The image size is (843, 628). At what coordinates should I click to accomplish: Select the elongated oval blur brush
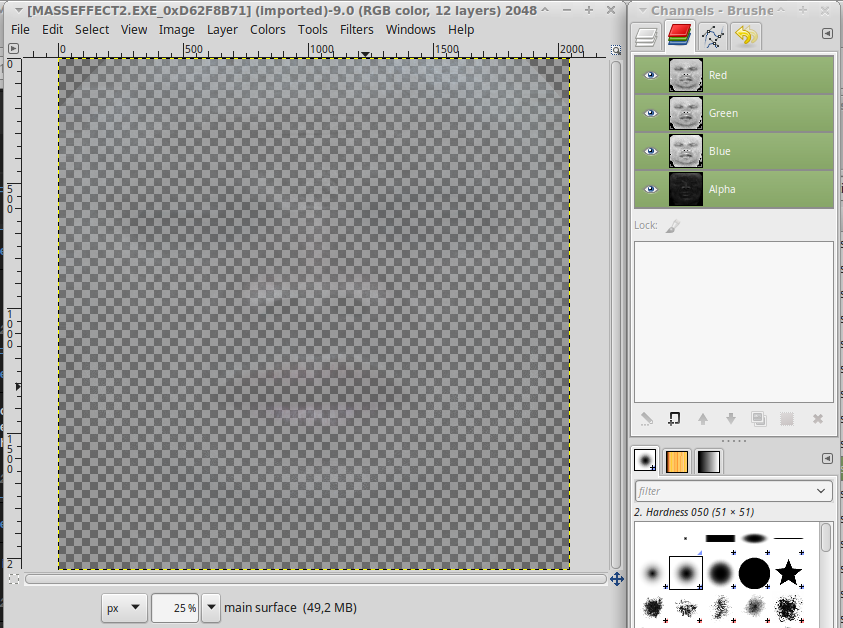coord(754,538)
